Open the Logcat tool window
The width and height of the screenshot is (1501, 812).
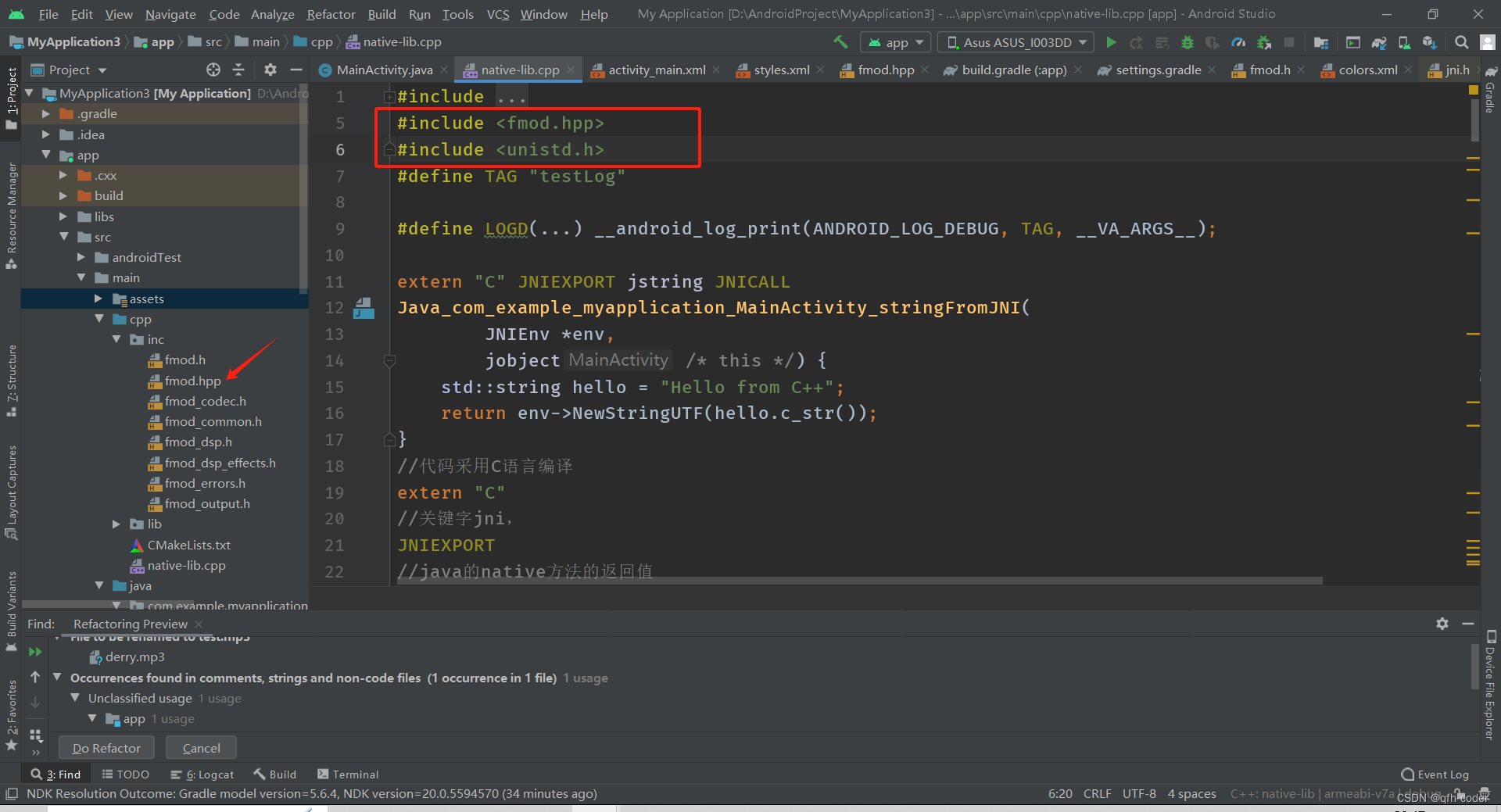click(x=202, y=774)
